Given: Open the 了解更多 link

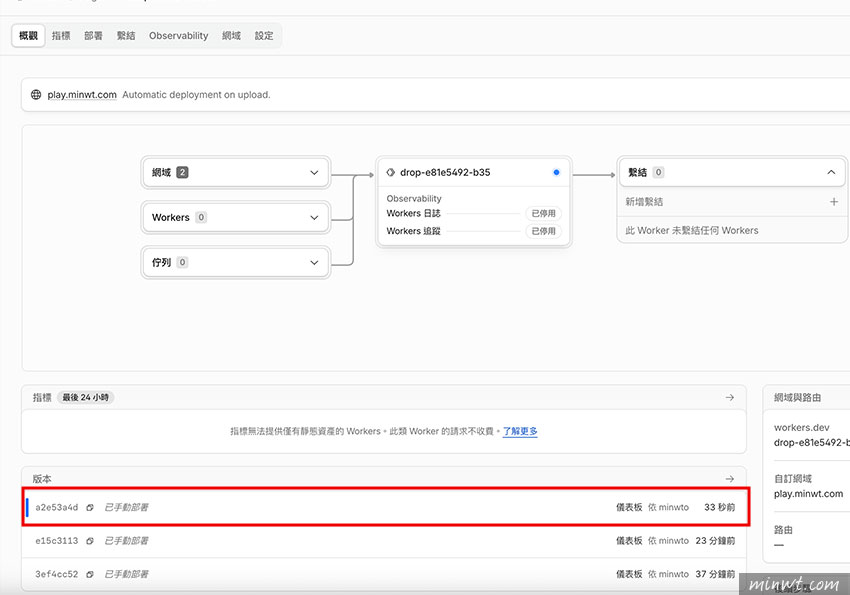Looking at the screenshot, I should click(520, 431).
